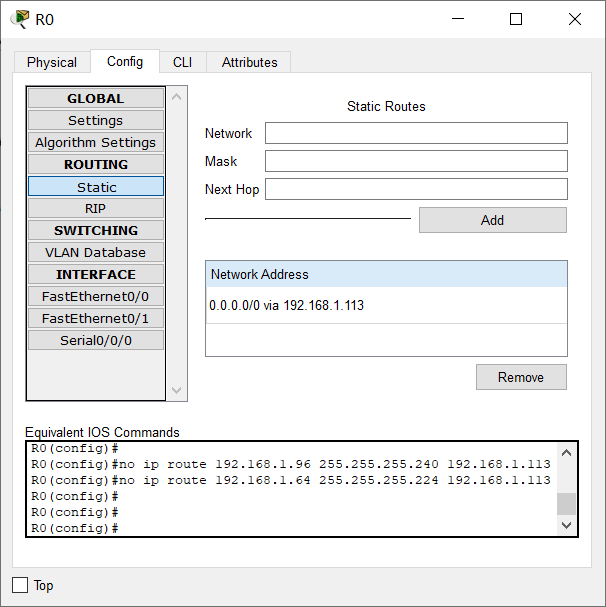This screenshot has height=607, width=606.
Task: Open the VLAN Database page
Action: tap(96, 252)
